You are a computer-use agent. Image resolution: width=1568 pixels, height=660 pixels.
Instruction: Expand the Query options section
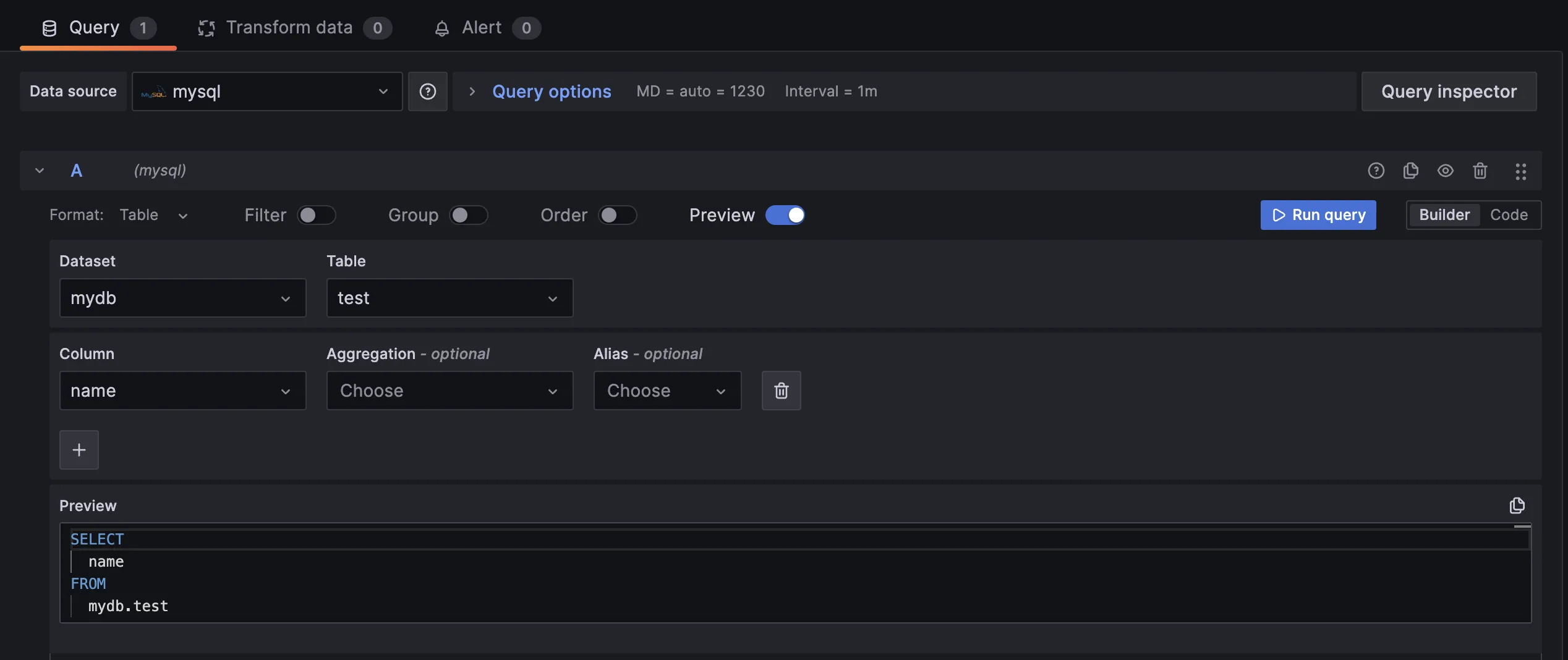click(x=551, y=91)
